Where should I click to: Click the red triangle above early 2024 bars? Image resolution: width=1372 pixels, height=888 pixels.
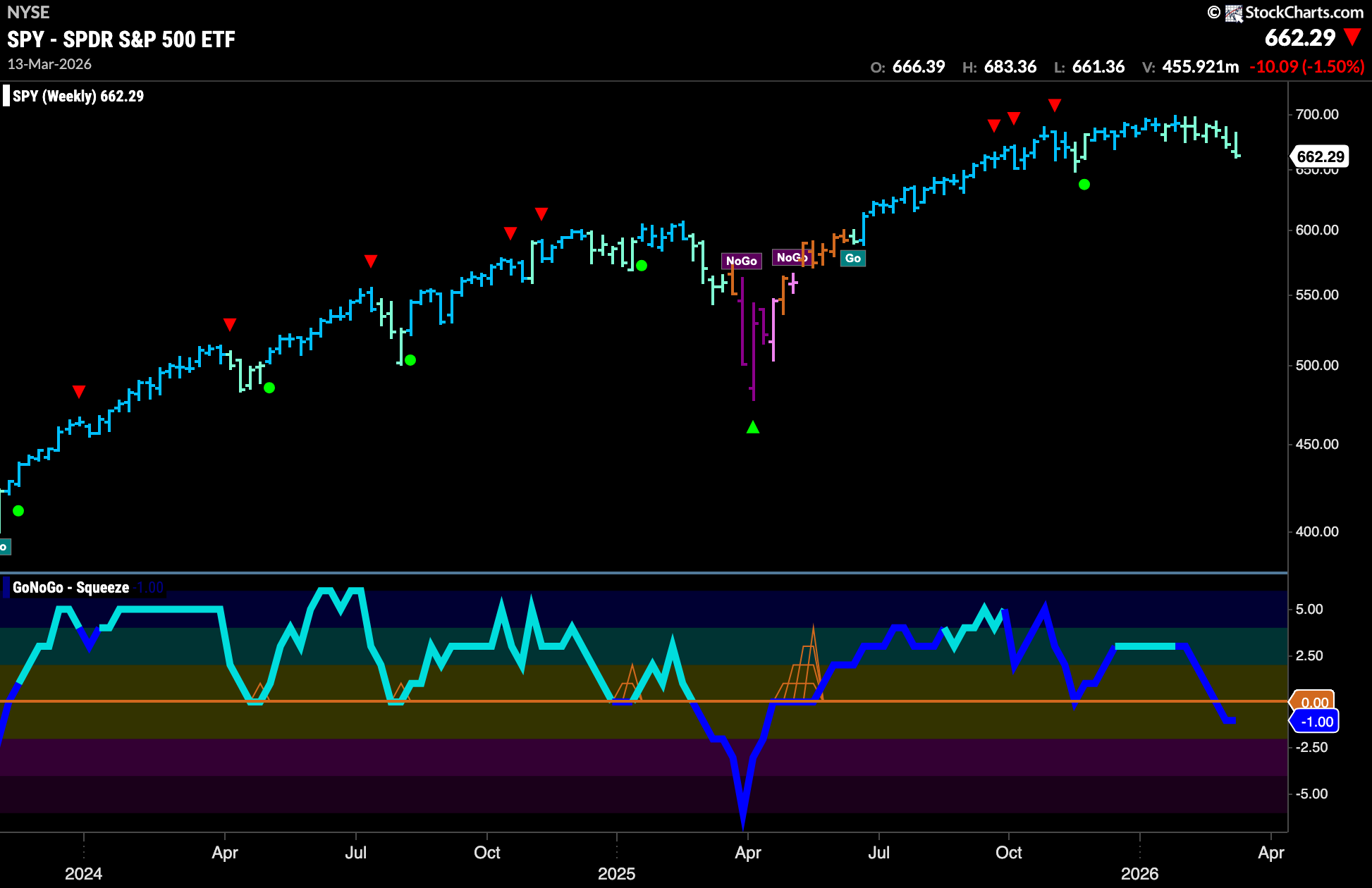(79, 391)
